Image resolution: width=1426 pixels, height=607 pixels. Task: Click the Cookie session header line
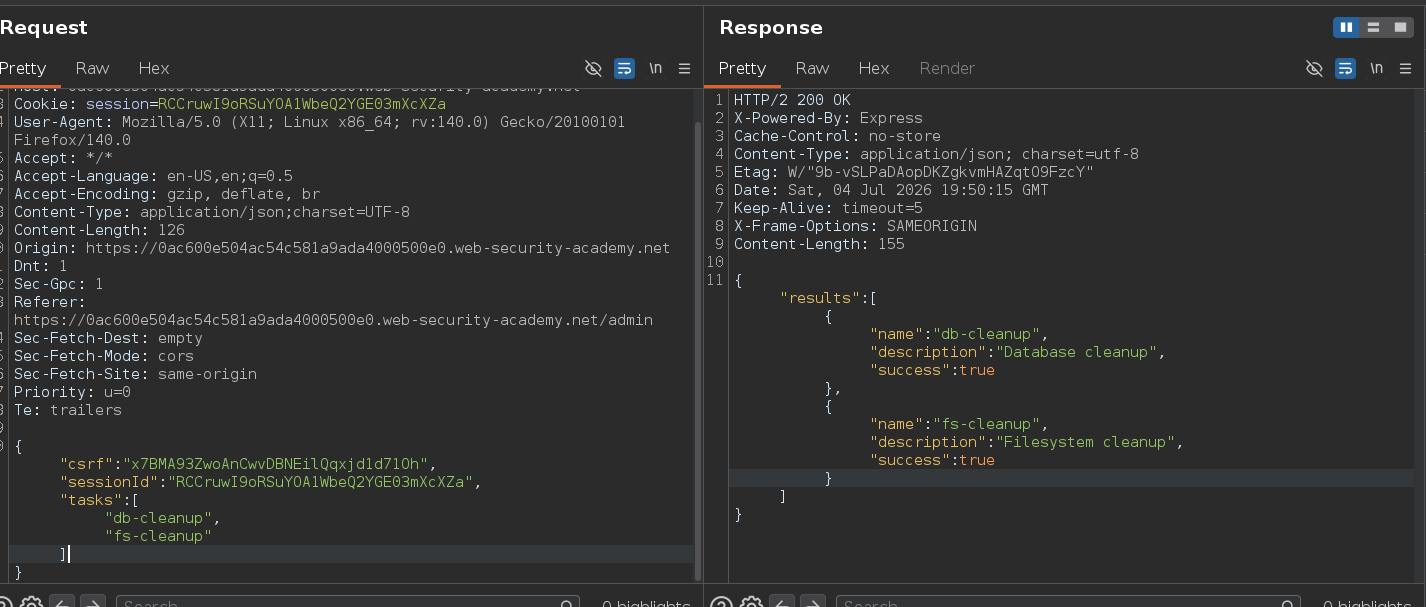[x=230, y=104]
